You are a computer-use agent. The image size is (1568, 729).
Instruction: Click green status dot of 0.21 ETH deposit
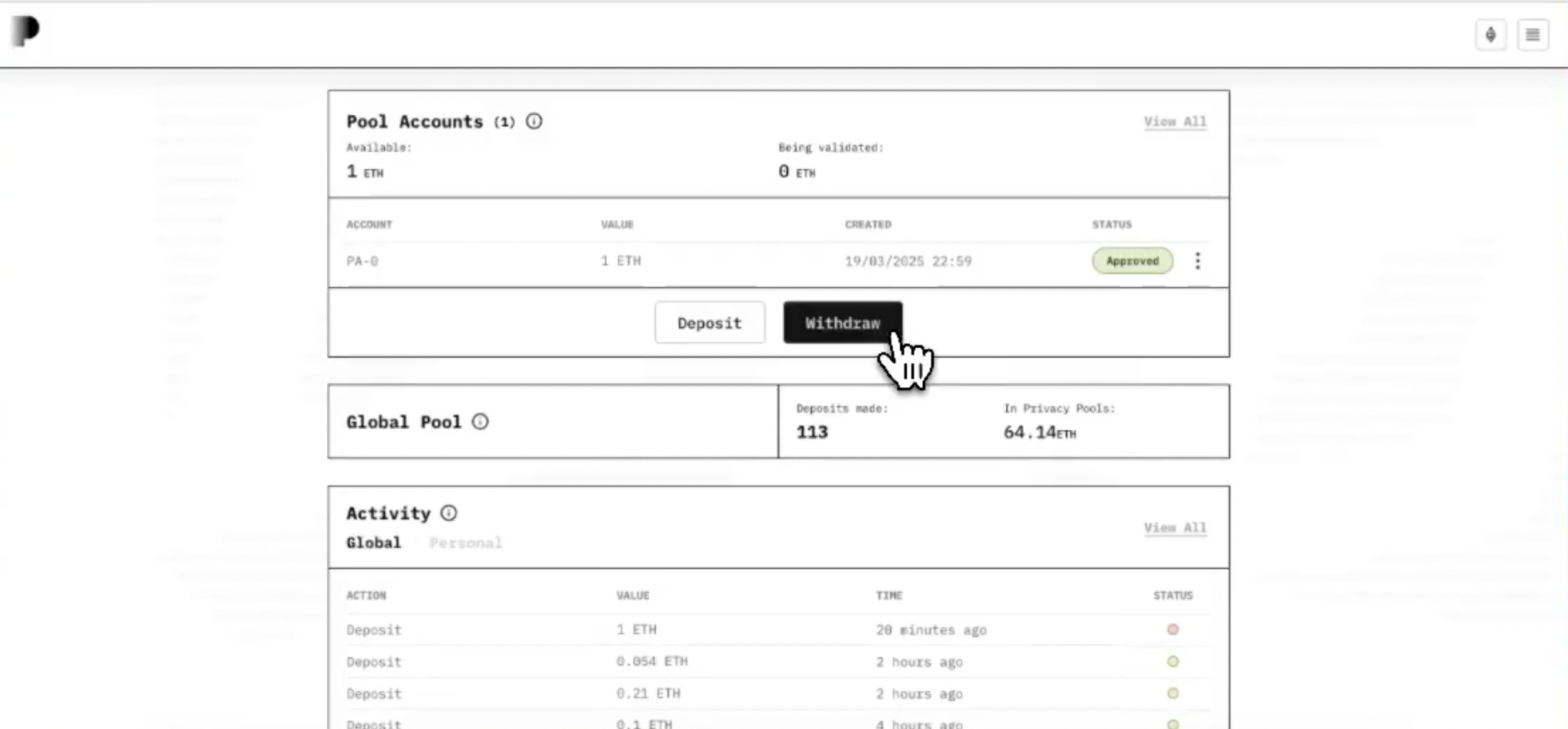tap(1172, 693)
